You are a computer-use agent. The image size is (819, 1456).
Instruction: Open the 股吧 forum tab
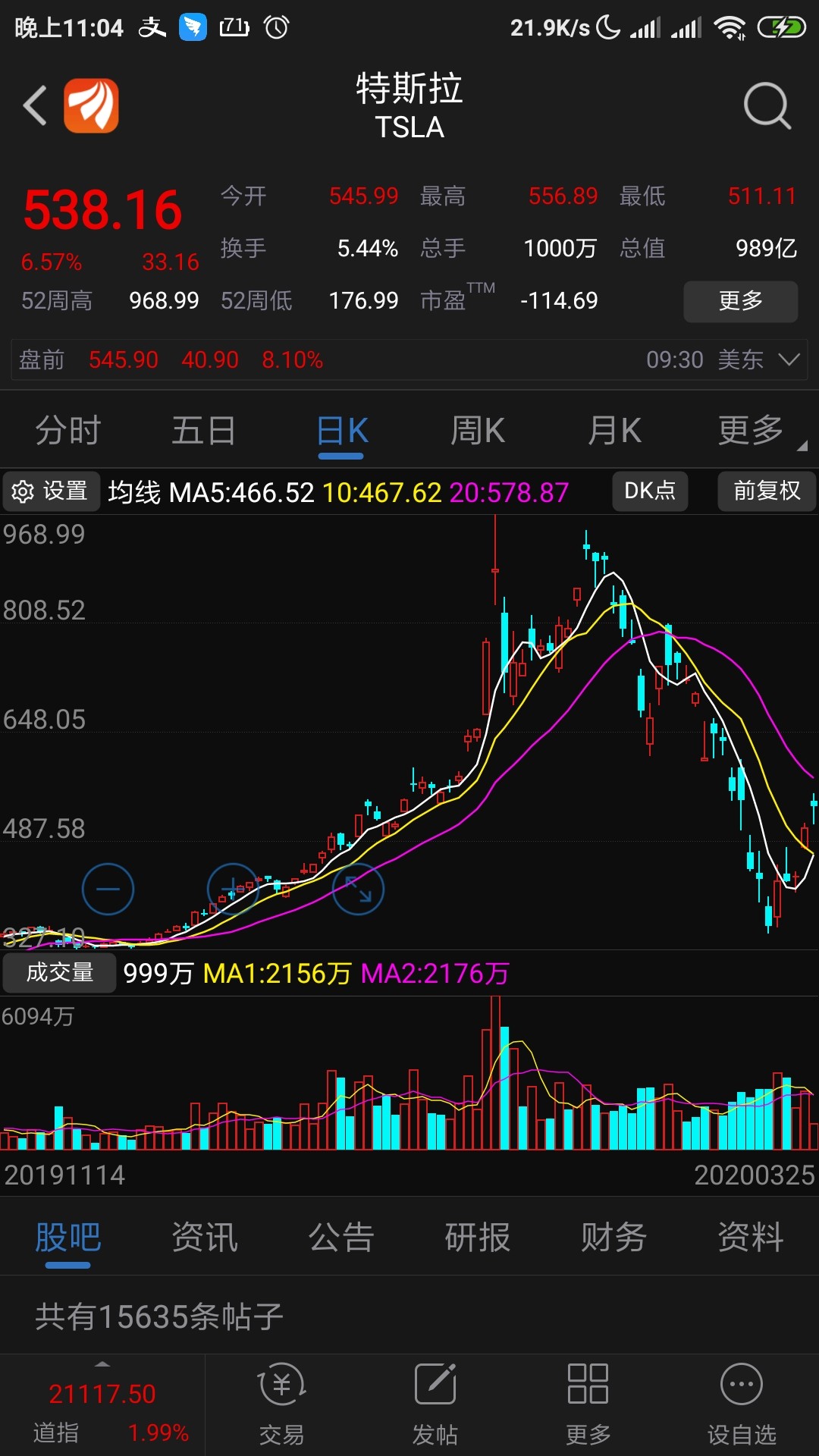point(68,1239)
